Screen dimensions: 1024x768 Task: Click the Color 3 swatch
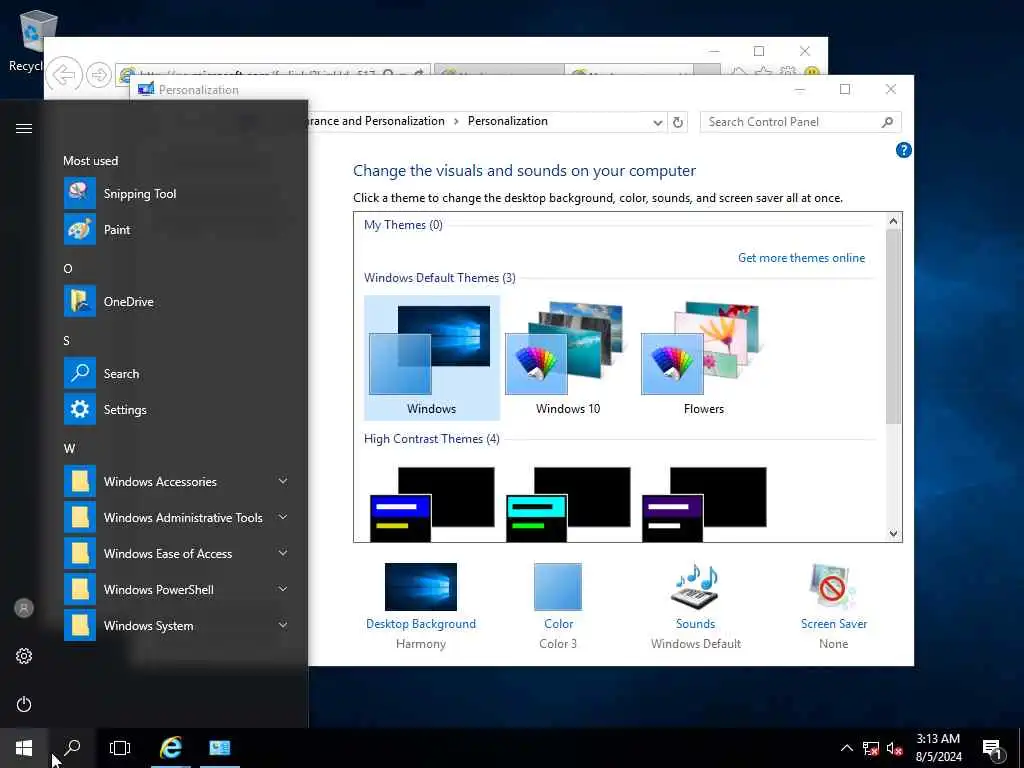558,586
